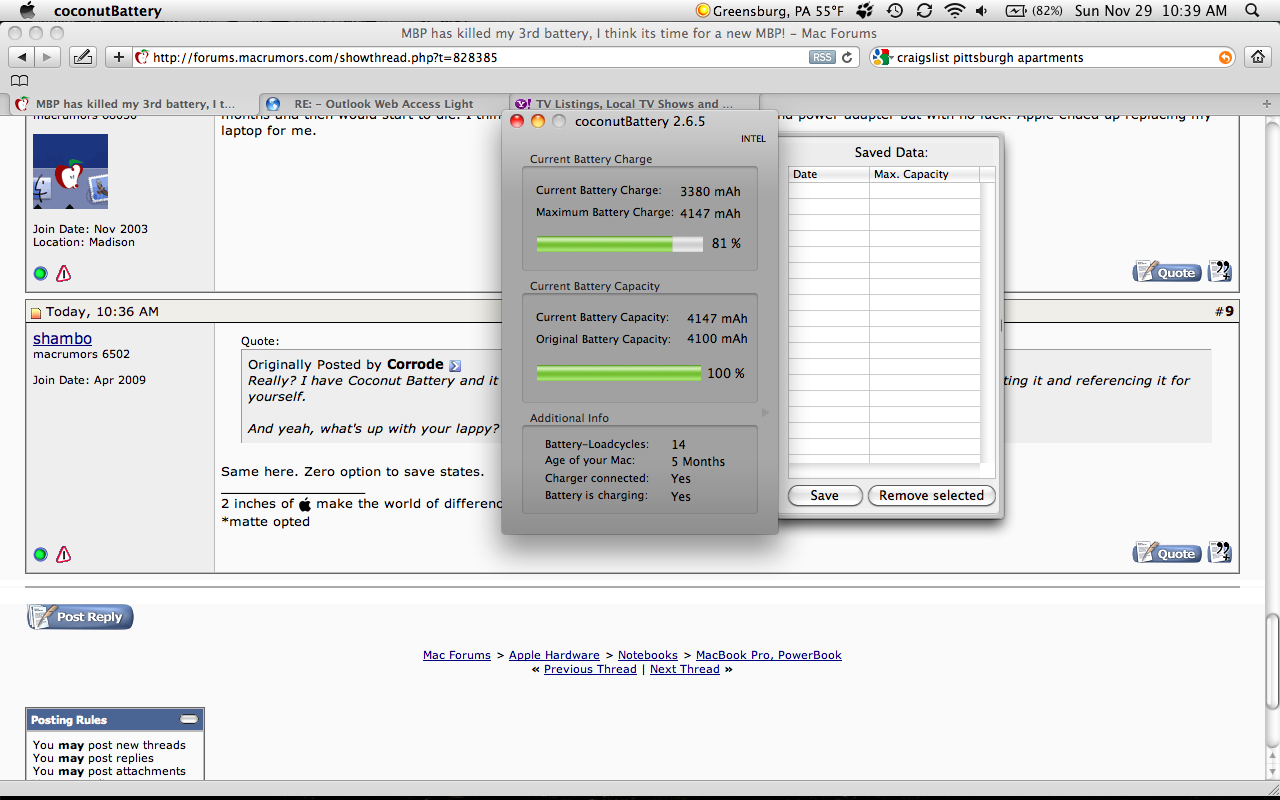This screenshot has height=800, width=1280.
Task: Click Remove selected in the Saved Data drawer
Action: [x=931, y=495]
